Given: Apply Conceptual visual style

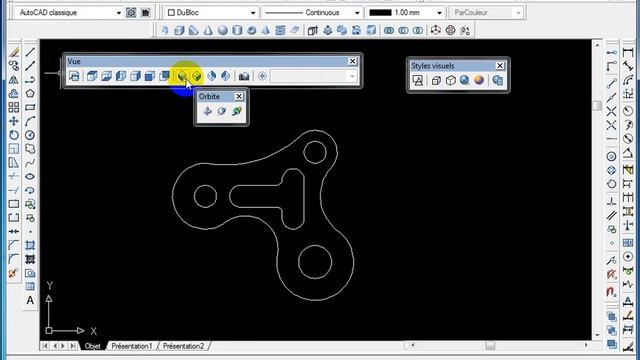Looking at the screenshot, I should pos(479,80).
